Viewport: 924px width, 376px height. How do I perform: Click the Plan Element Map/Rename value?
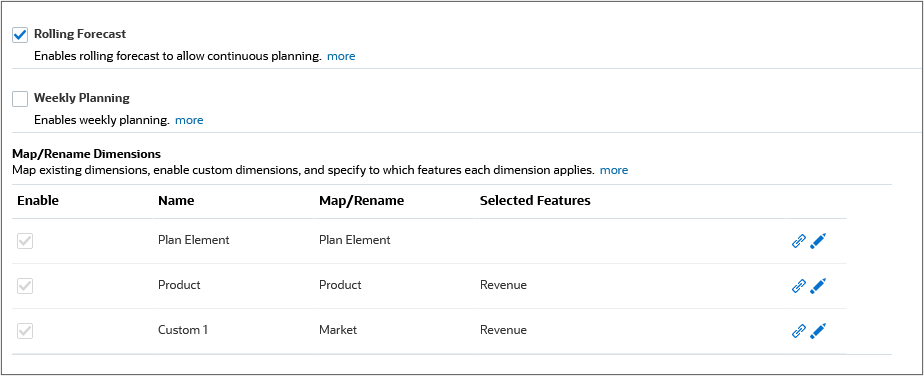[355, 240]
